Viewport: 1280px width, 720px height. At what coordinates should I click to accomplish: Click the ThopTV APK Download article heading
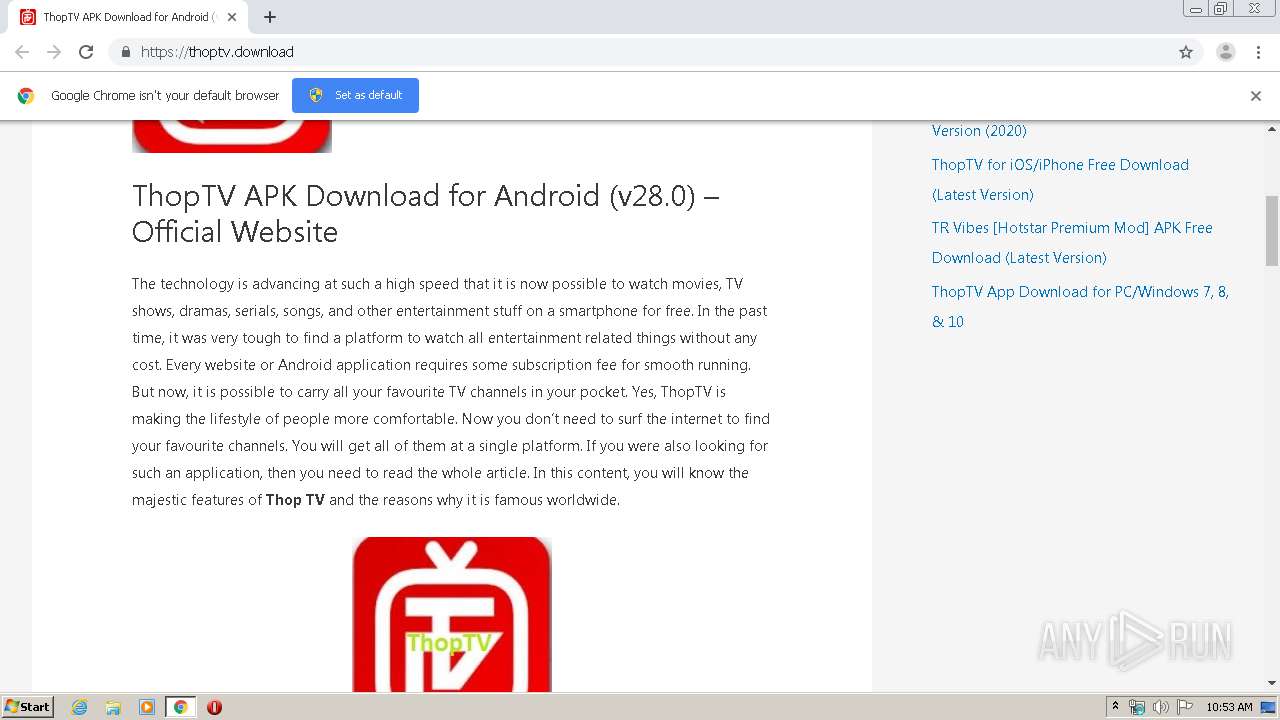[426, 213]
